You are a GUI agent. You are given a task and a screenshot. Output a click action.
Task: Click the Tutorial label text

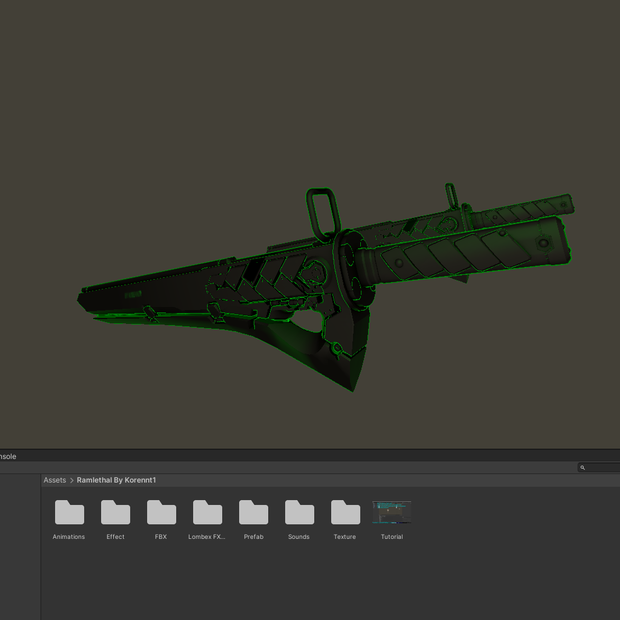[392, 537]
